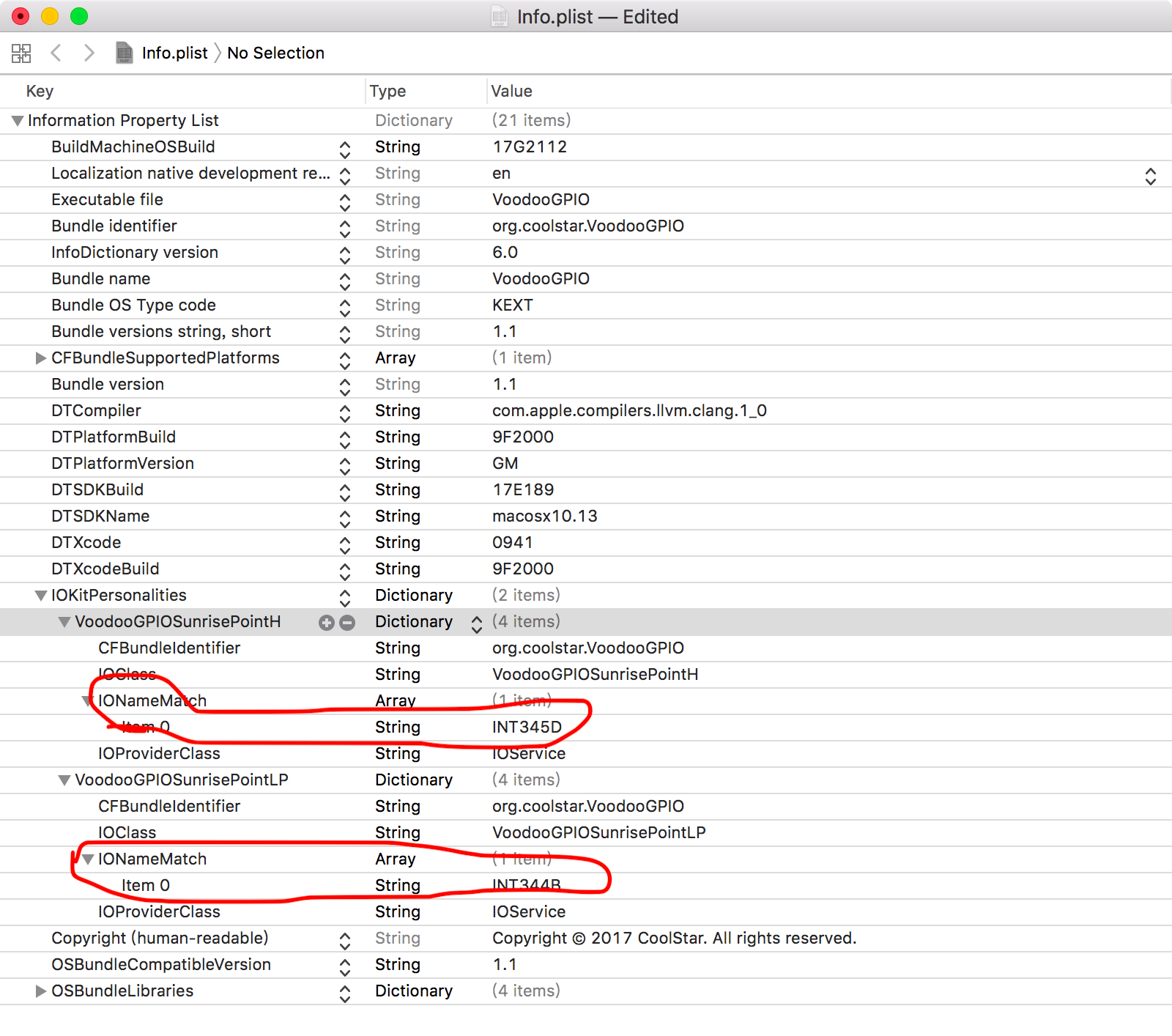Select value 17G2112
The height and width of the screenshot is (1036, 1172).
(530, 147)
